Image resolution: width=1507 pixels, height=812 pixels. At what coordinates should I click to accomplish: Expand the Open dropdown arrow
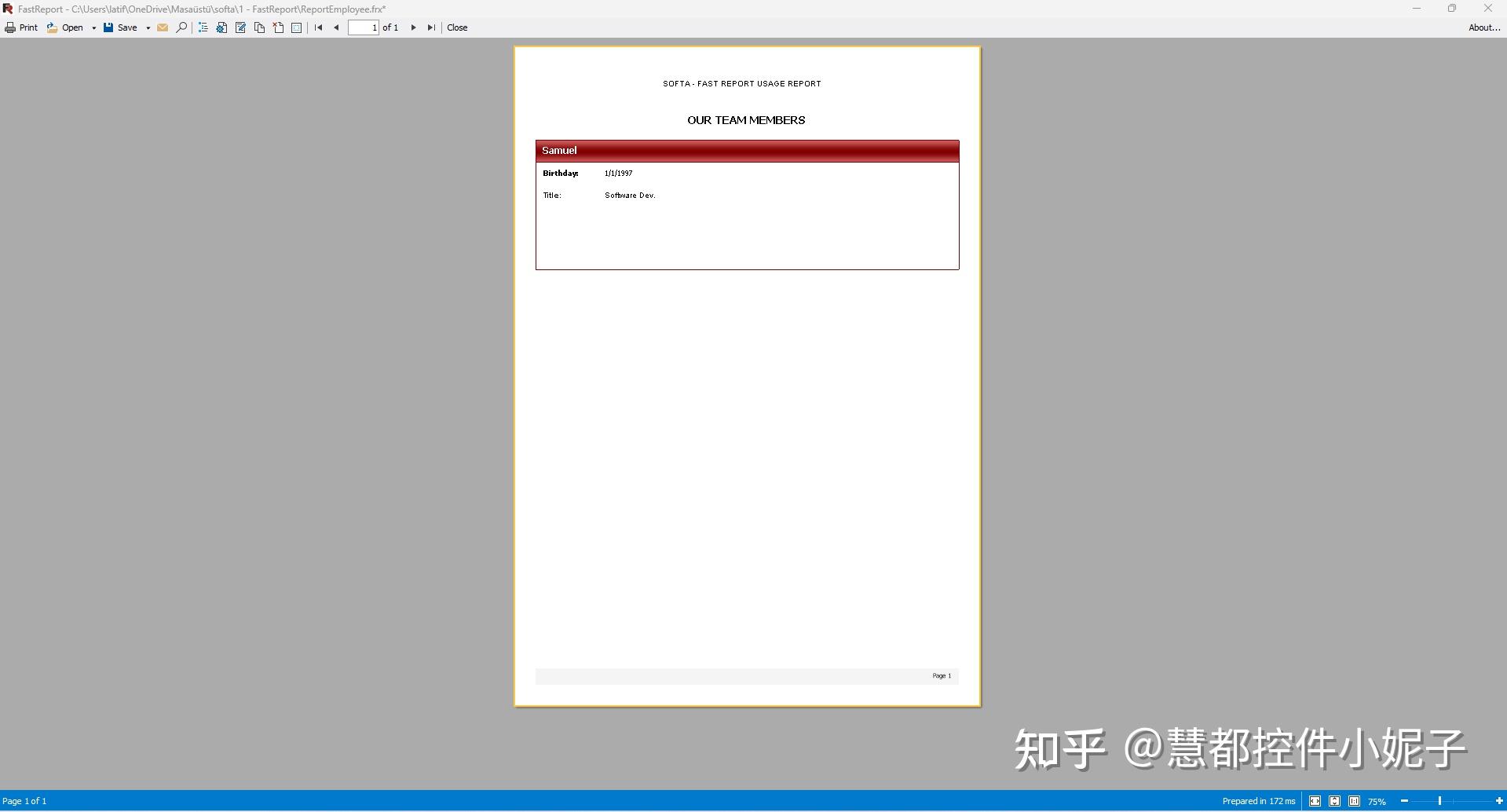point(93,27)
